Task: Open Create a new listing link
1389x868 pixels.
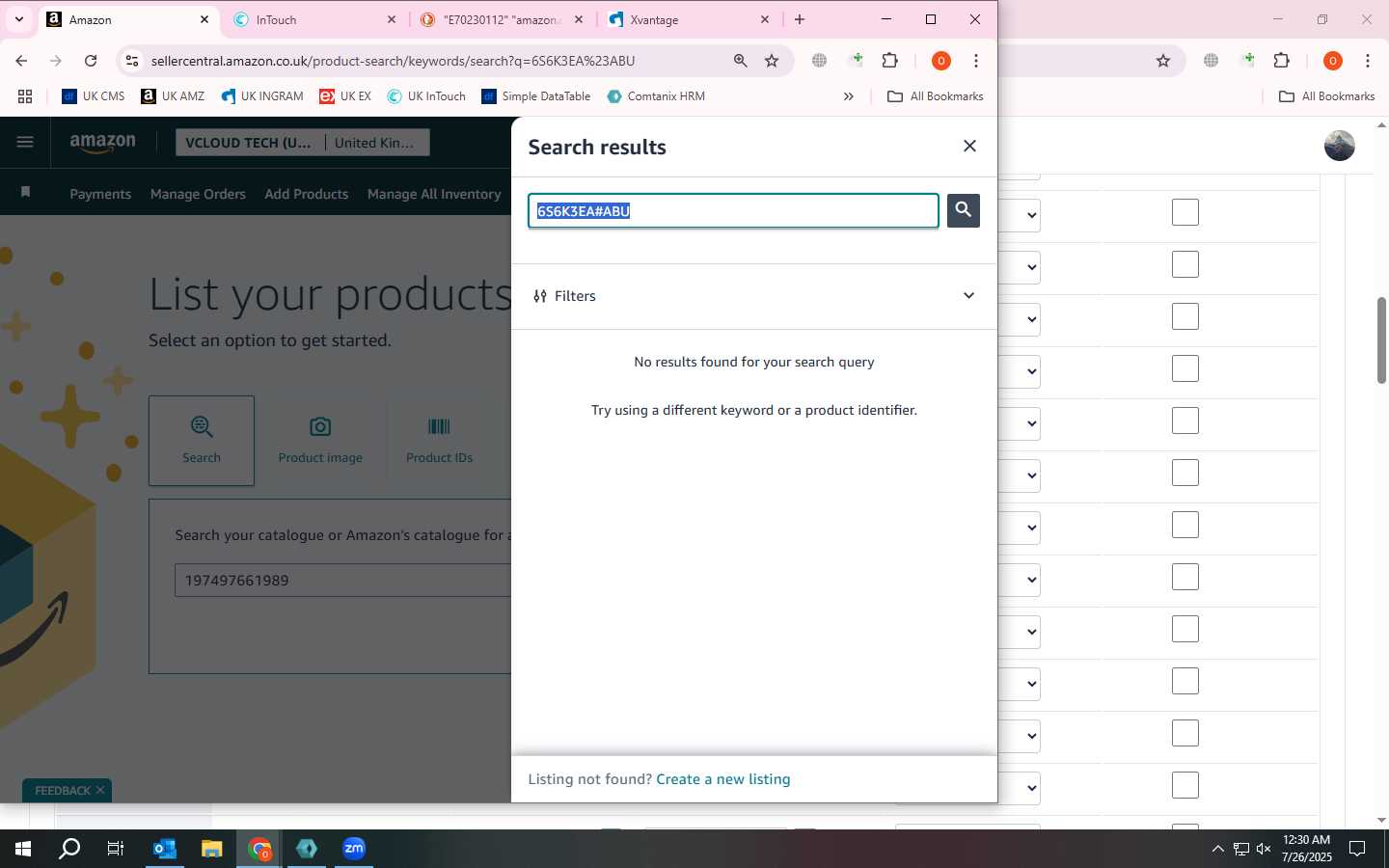Action: (x=722, y=779)
